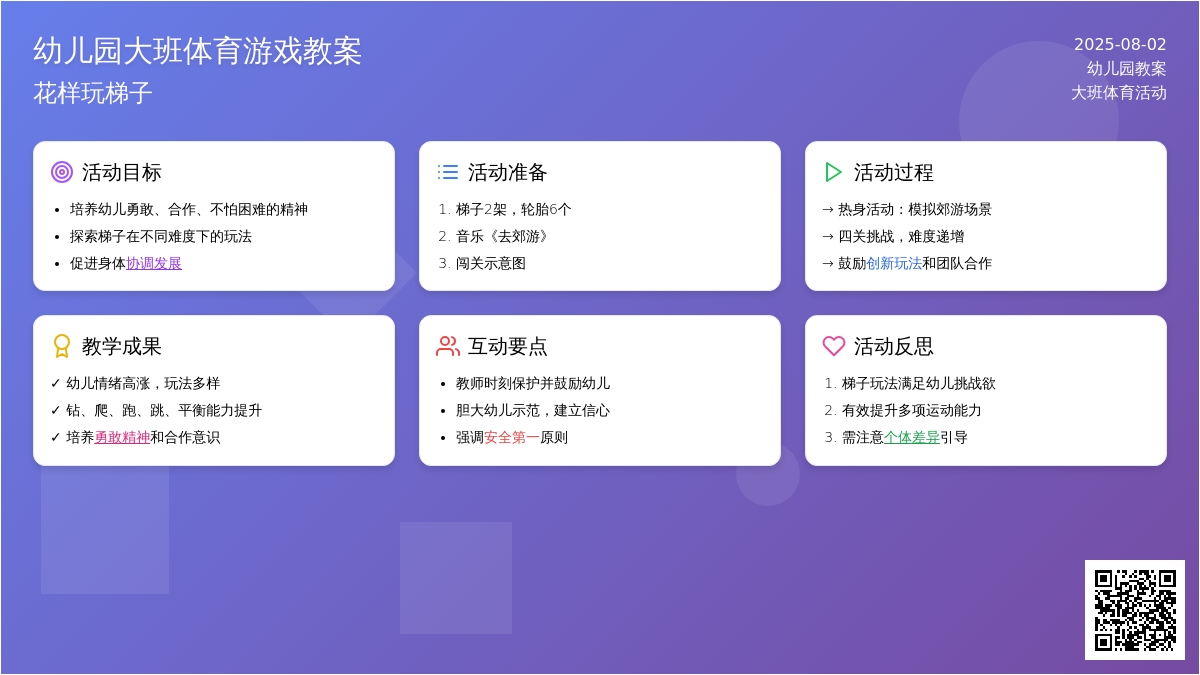Click the 大班体育活动 label
Image resolution: width=1200 pixels, height=675 pixels.
click(1119, 93)
